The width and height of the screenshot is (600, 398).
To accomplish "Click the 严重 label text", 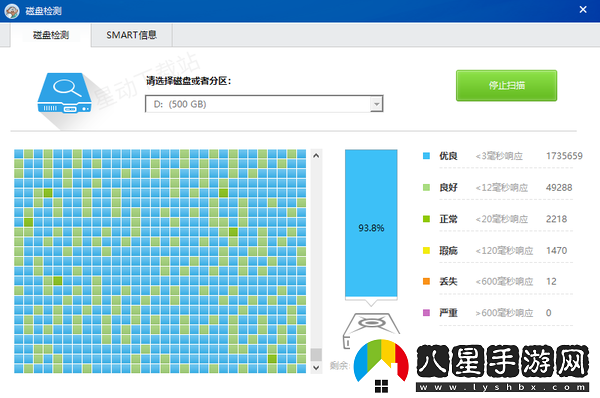I will pyautogui.click(x=448, y=313).
